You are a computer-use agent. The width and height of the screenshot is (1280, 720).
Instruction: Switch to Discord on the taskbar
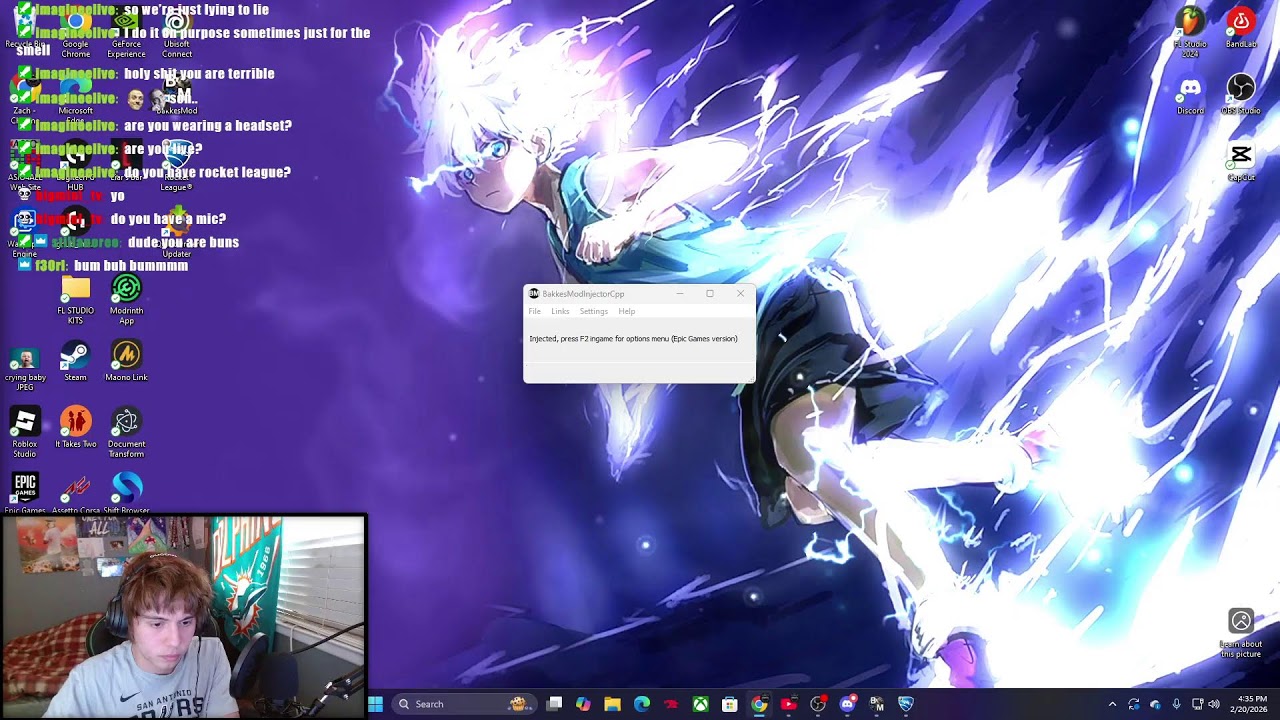[847, 704]
